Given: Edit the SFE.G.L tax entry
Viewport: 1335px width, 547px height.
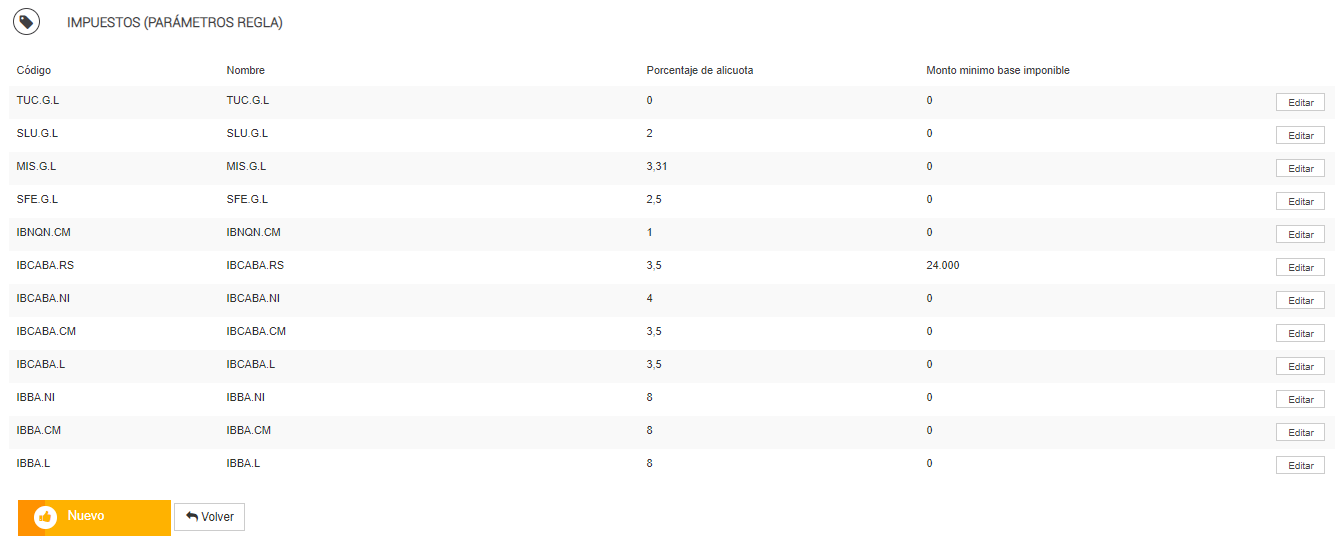Looking at the screenshot, I should 1300,201.
